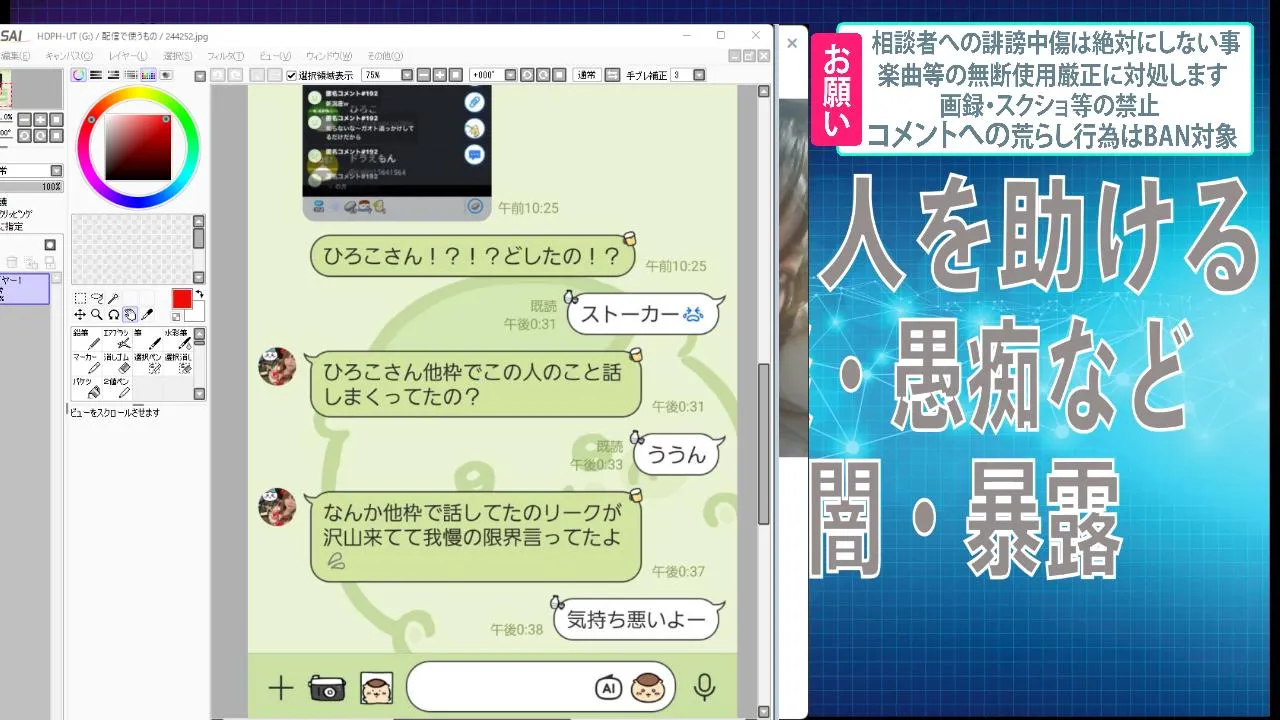
Task: Choose the 選択消し selection eraser
Action: tap(176, 363)
